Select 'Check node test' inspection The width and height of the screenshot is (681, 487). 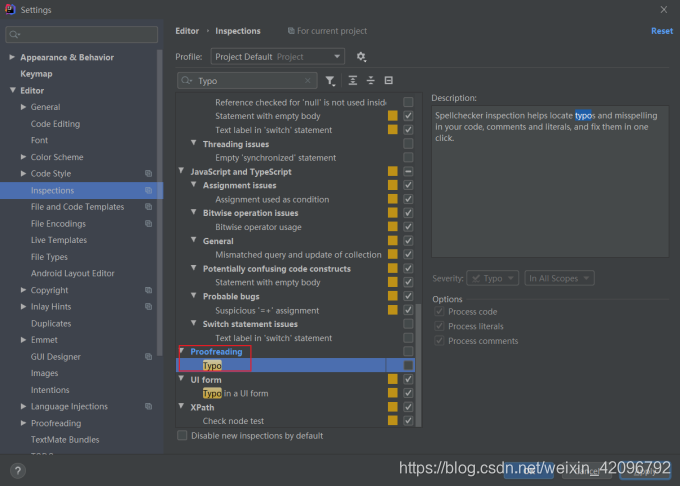(x=233, y=421)
